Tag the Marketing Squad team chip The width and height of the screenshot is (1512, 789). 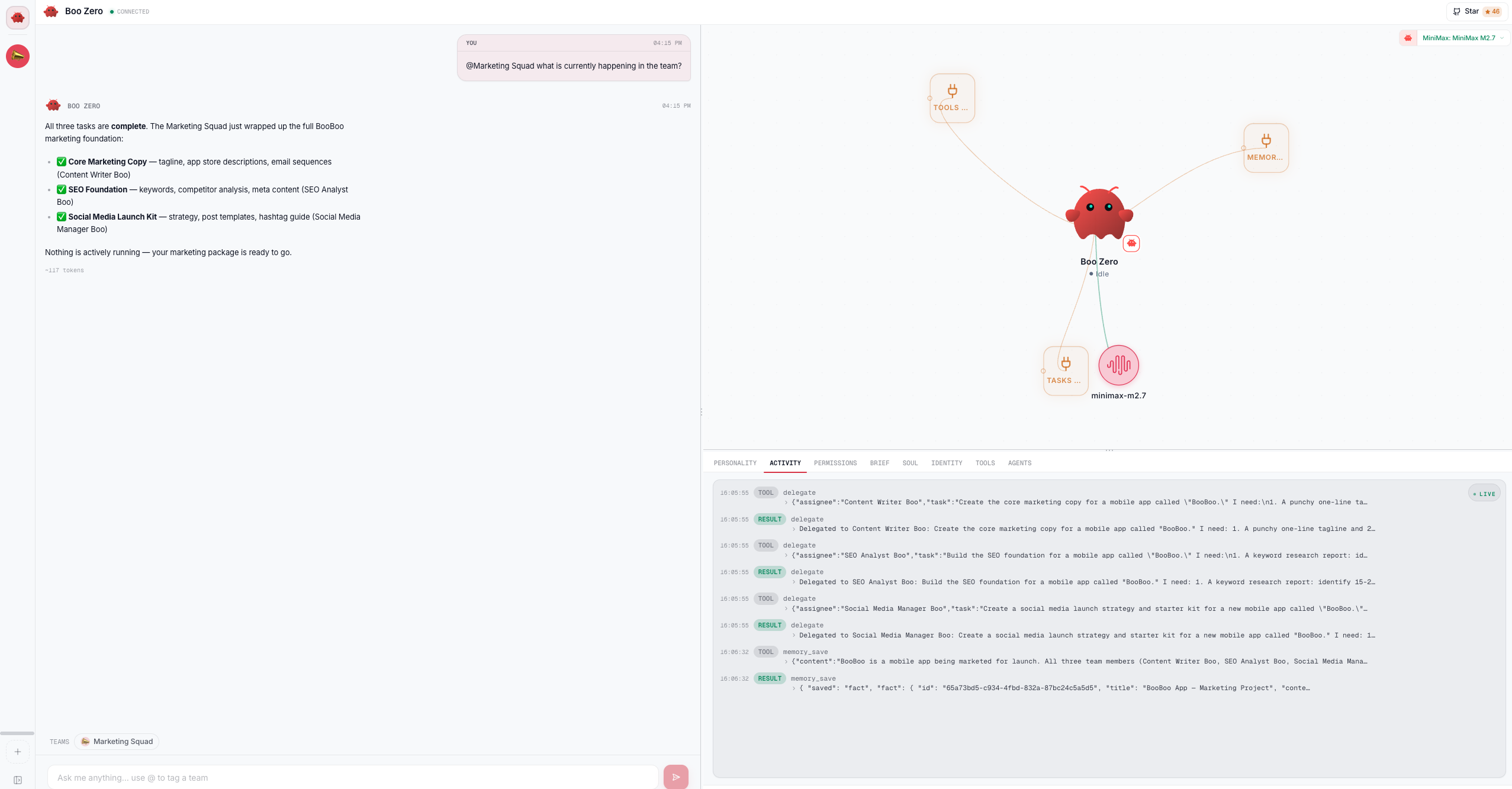[117, 742]
